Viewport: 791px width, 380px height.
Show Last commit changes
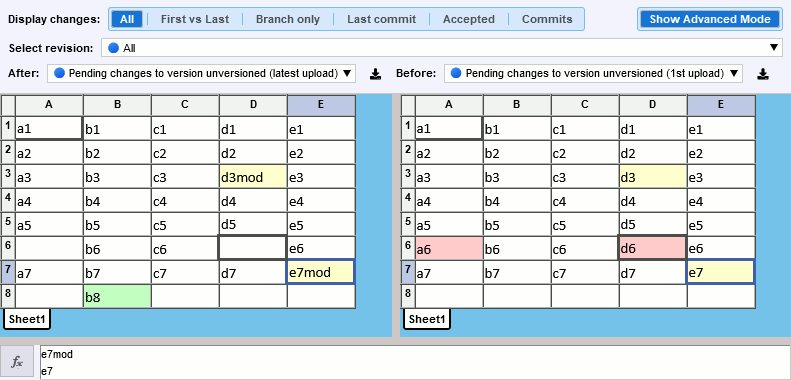click(x=381, y=19)
